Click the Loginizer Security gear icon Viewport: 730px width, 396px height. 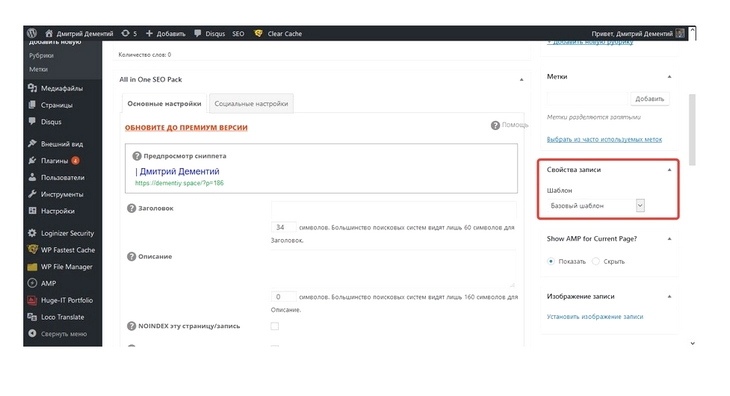pos(32,233)
